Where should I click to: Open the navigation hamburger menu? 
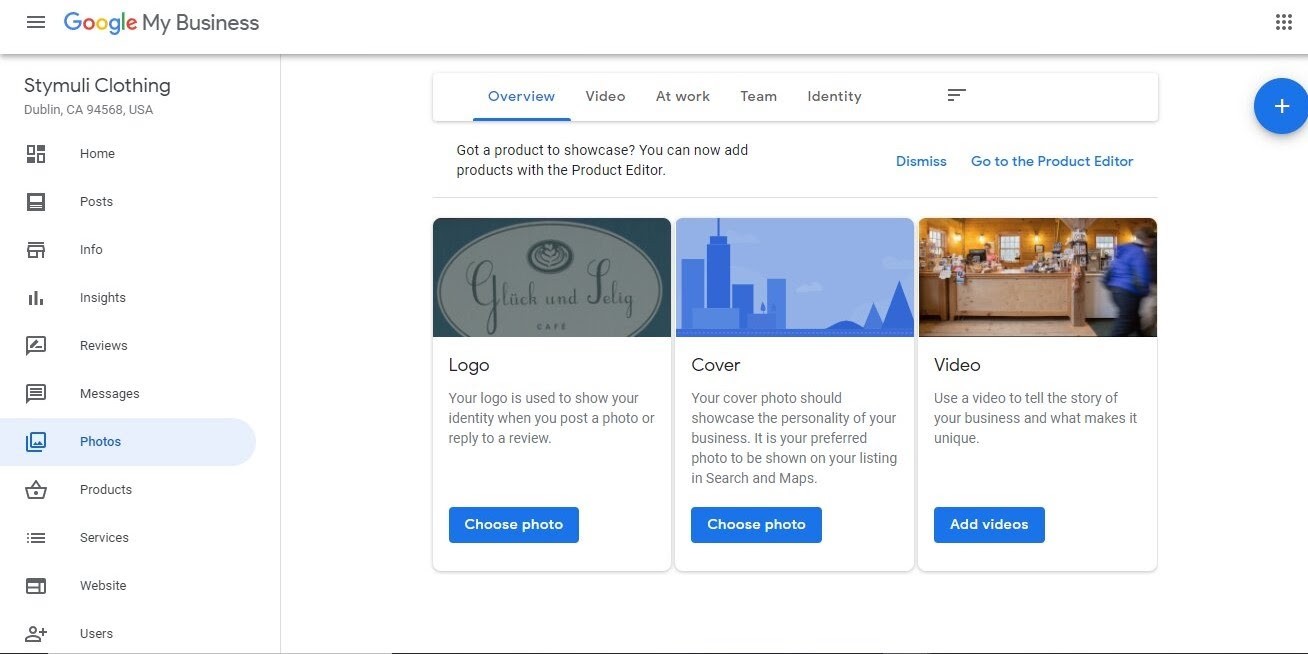(36, 22)
